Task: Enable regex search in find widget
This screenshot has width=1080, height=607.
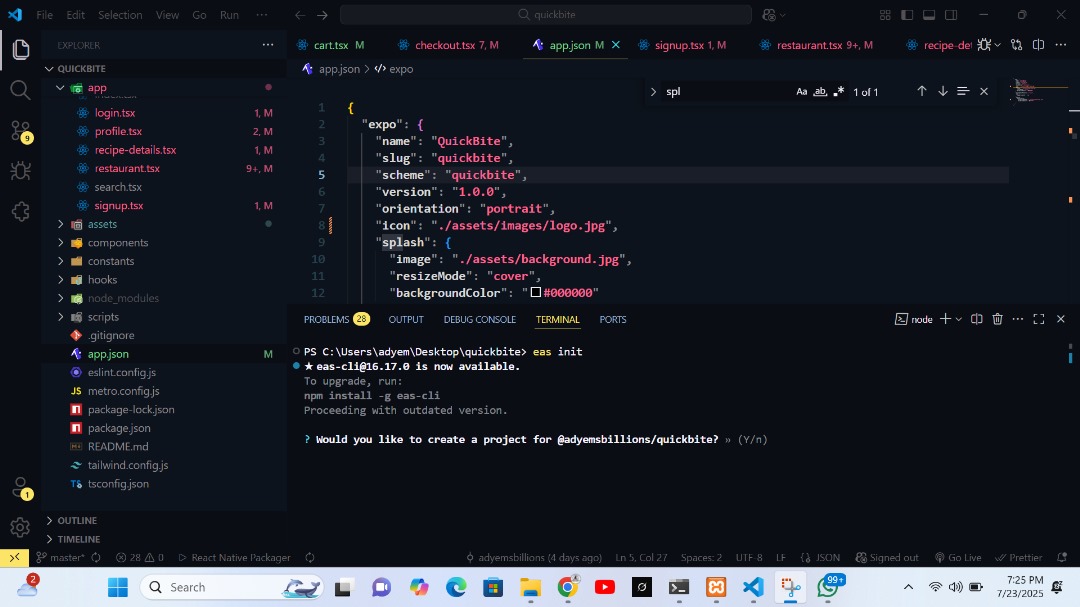Action: (840, 91)
